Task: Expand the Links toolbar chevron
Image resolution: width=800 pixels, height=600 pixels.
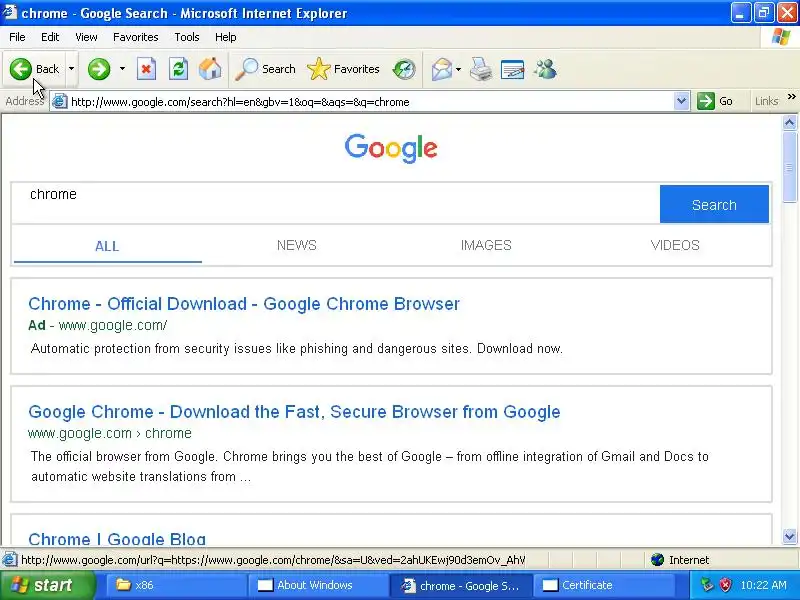Action: [791, 96]
